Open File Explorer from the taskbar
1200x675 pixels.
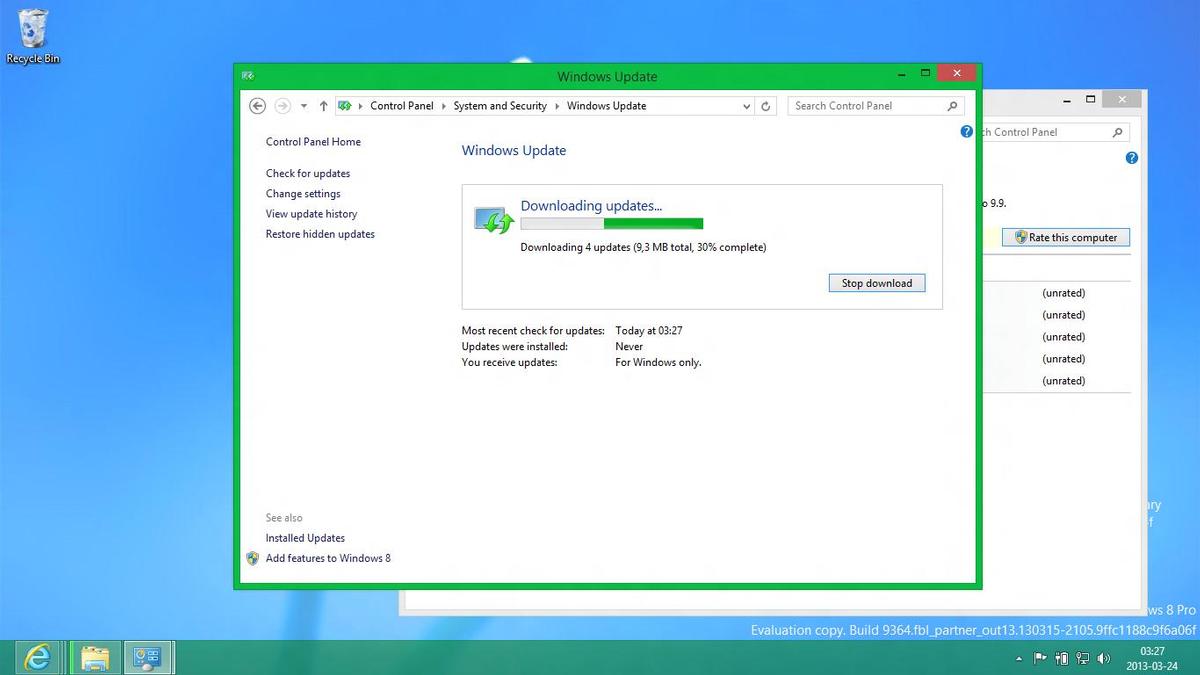pos(95,657)
